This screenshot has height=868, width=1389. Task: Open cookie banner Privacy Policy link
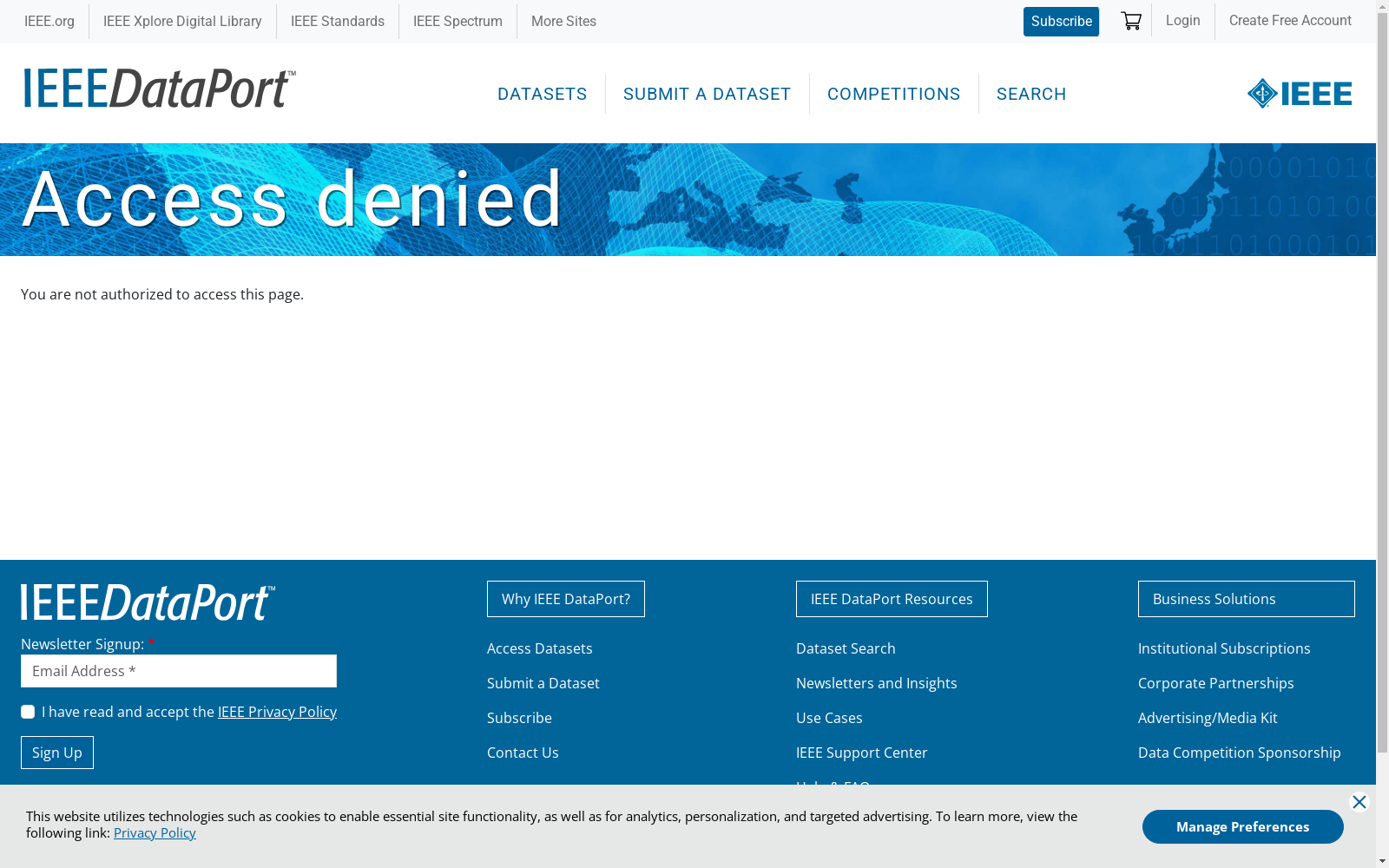tap(155, 833)
